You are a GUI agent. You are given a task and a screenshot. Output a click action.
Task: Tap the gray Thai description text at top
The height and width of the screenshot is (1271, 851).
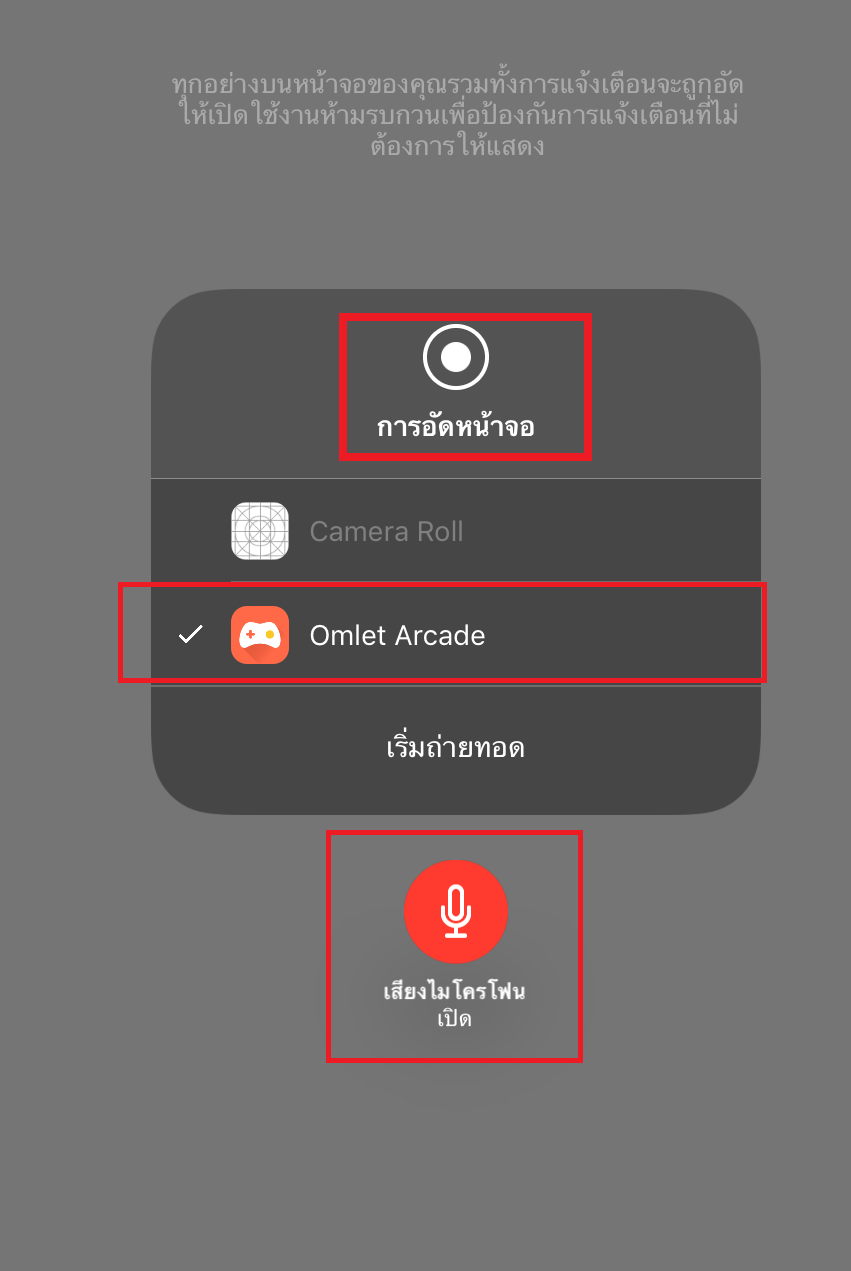tap(456, 114)
